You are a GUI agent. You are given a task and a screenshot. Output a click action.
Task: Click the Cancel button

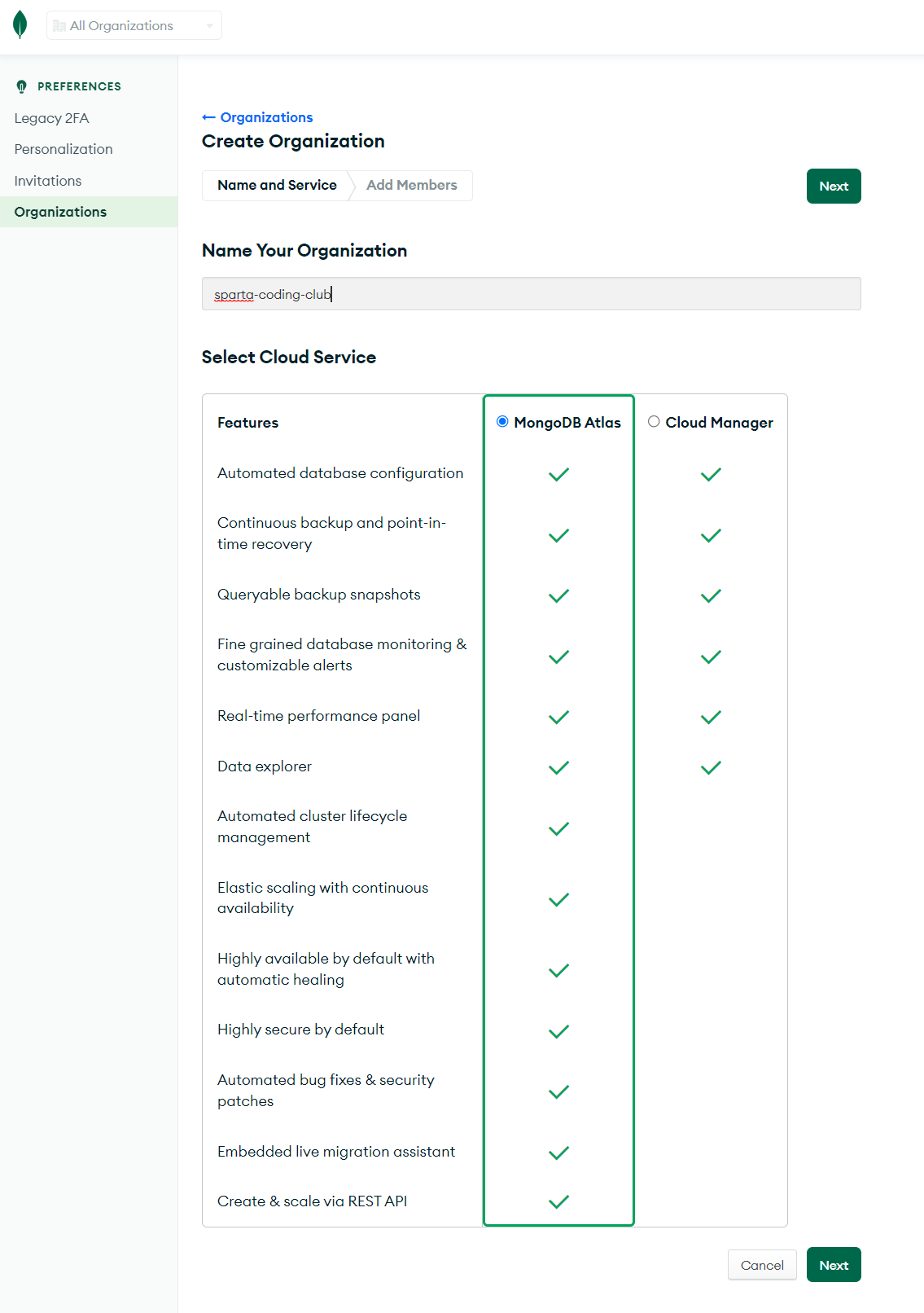click(x=762, y=1265)
